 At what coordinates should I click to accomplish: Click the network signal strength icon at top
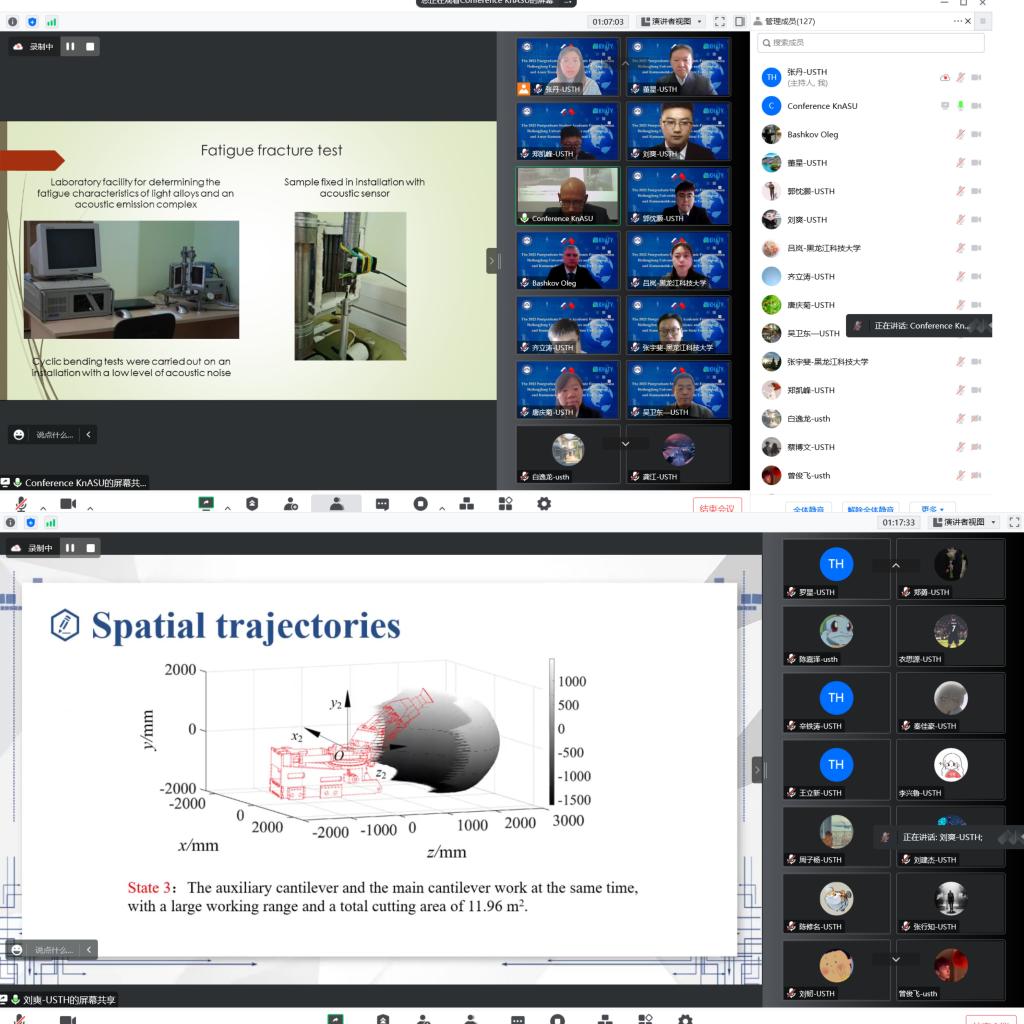point(50,21)
